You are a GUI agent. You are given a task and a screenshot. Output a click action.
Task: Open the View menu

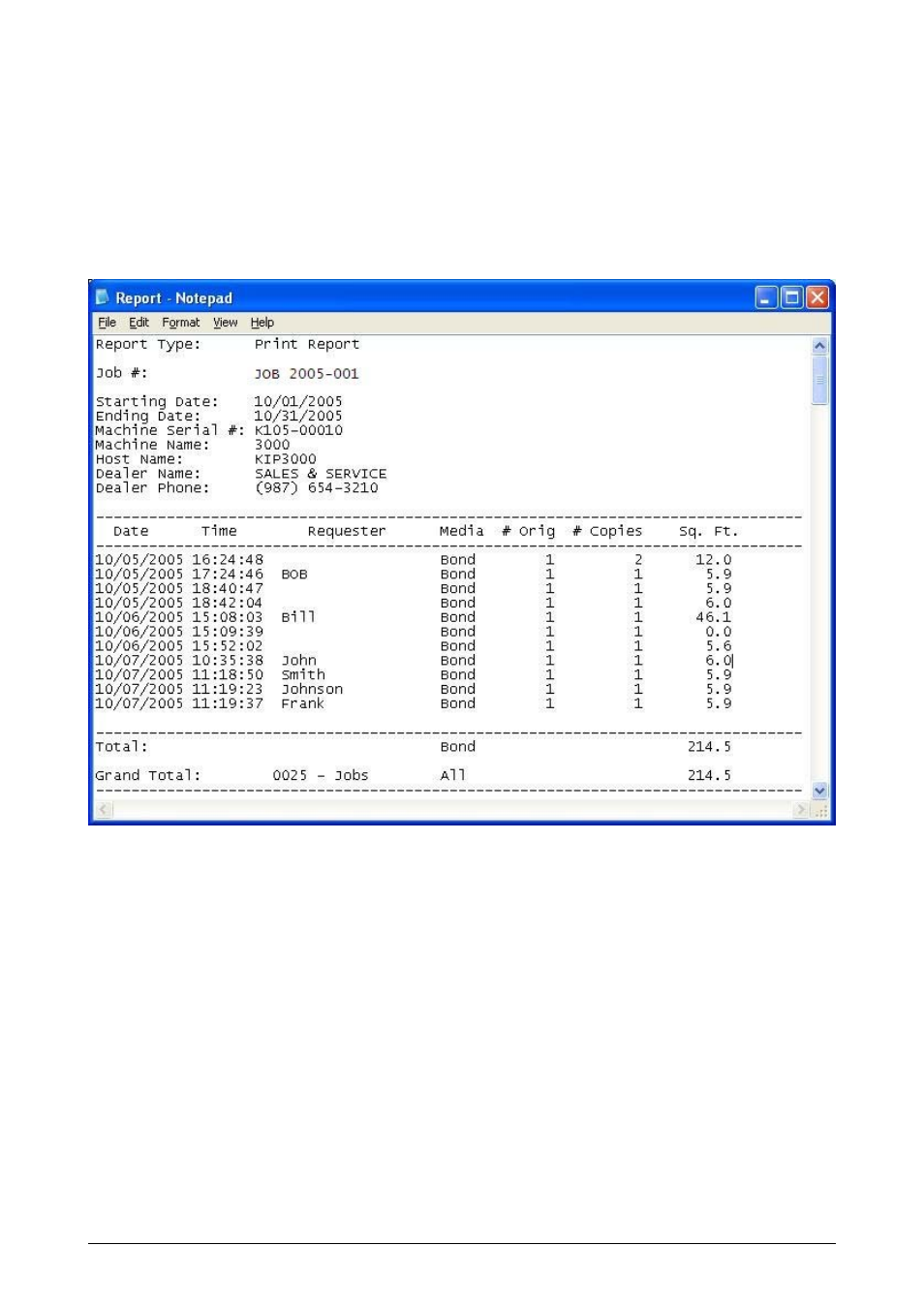point(225,323)
